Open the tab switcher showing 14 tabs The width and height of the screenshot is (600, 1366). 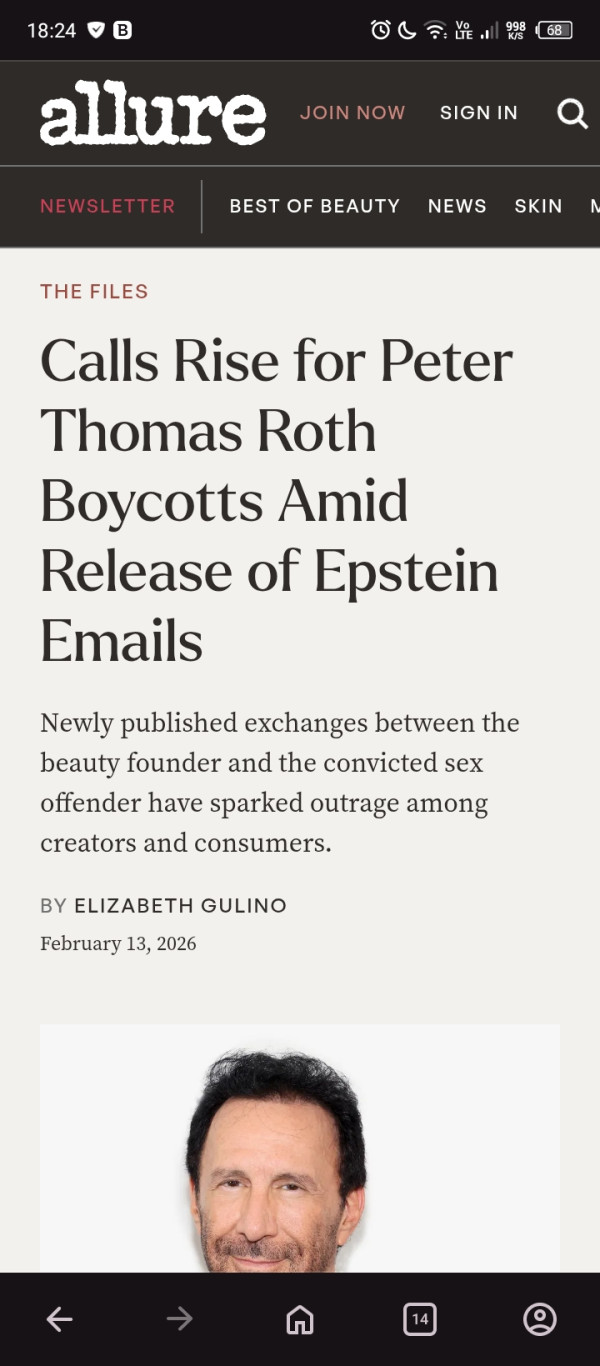coord(420,1320)
